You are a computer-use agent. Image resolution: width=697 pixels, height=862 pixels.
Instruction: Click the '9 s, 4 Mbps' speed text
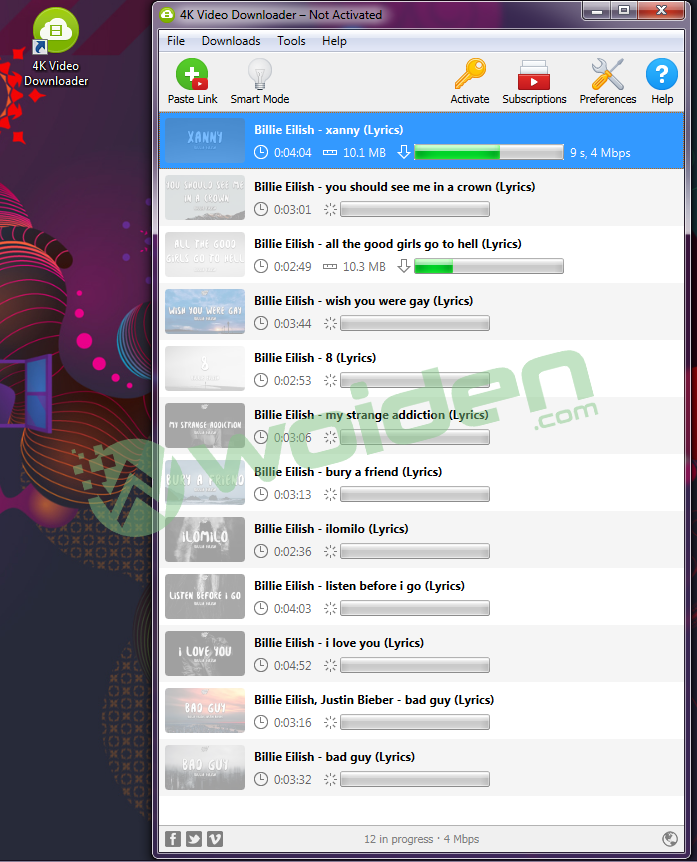coord(600,153)
